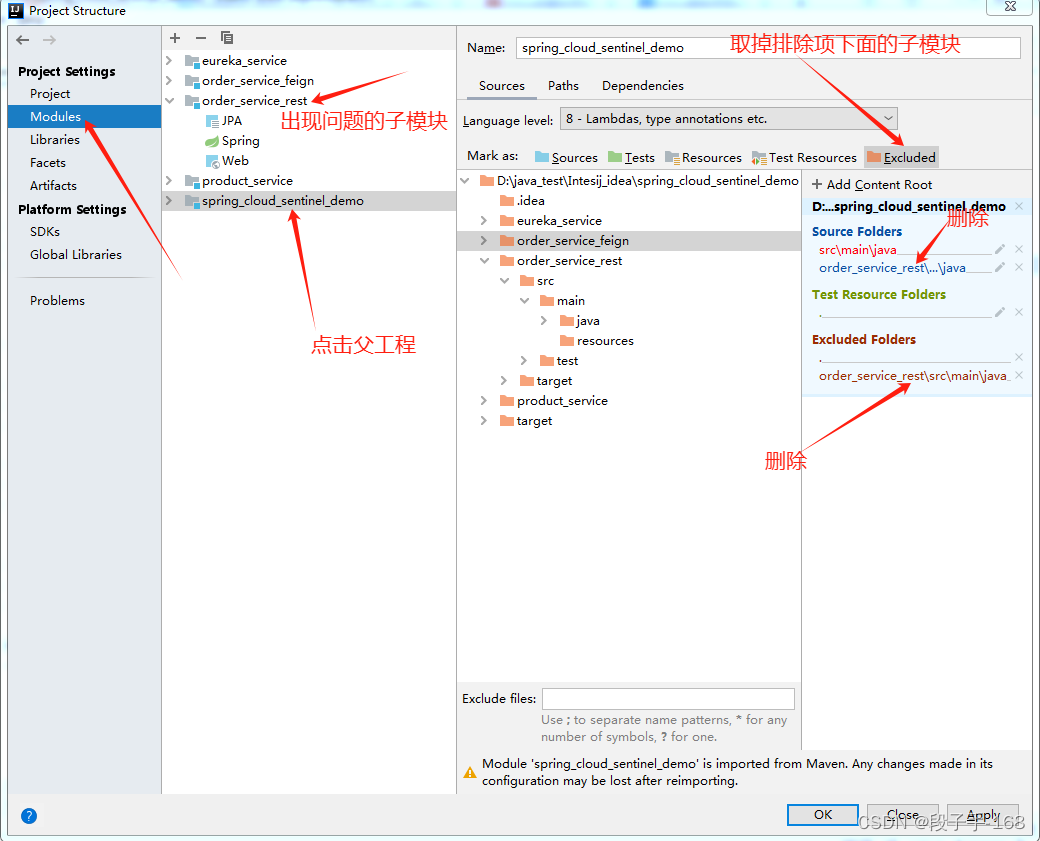Select the resources folder

click(x=597, y=340)
